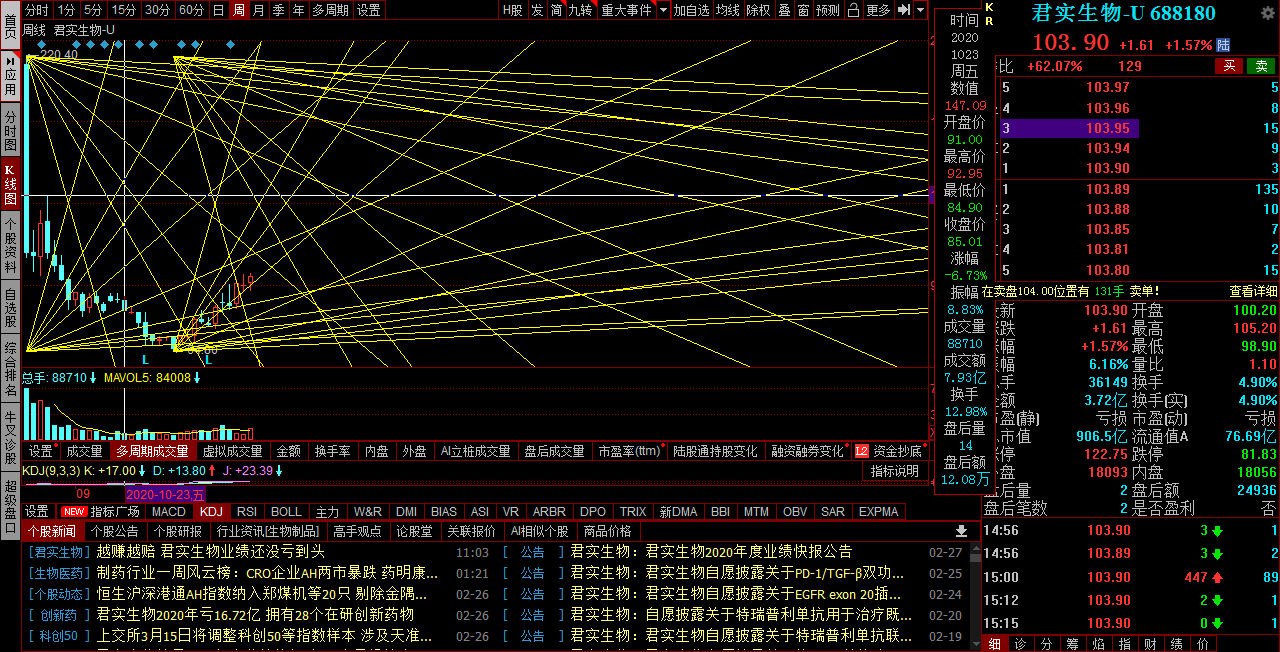Click the red 买 buy button

pyautogui.click(x=1229, y=66)
